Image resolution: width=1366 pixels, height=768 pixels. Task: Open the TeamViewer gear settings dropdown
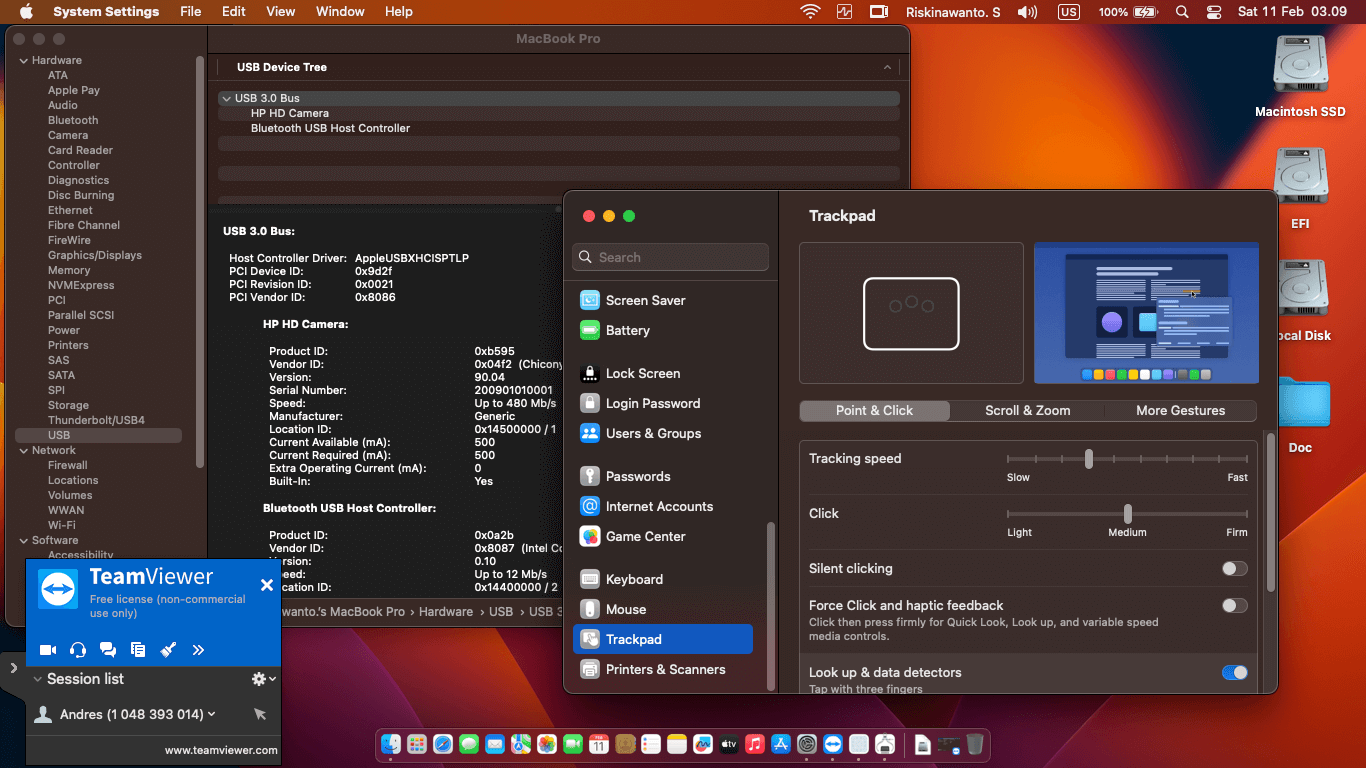click(263, 679)
